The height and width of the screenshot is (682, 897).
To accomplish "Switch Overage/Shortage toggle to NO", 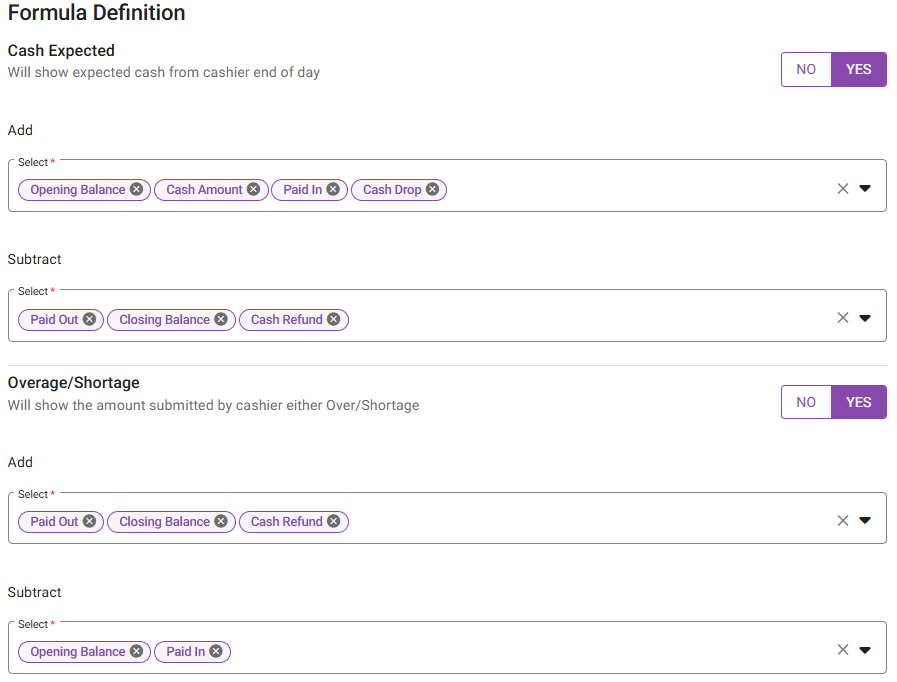I will 806,402.
